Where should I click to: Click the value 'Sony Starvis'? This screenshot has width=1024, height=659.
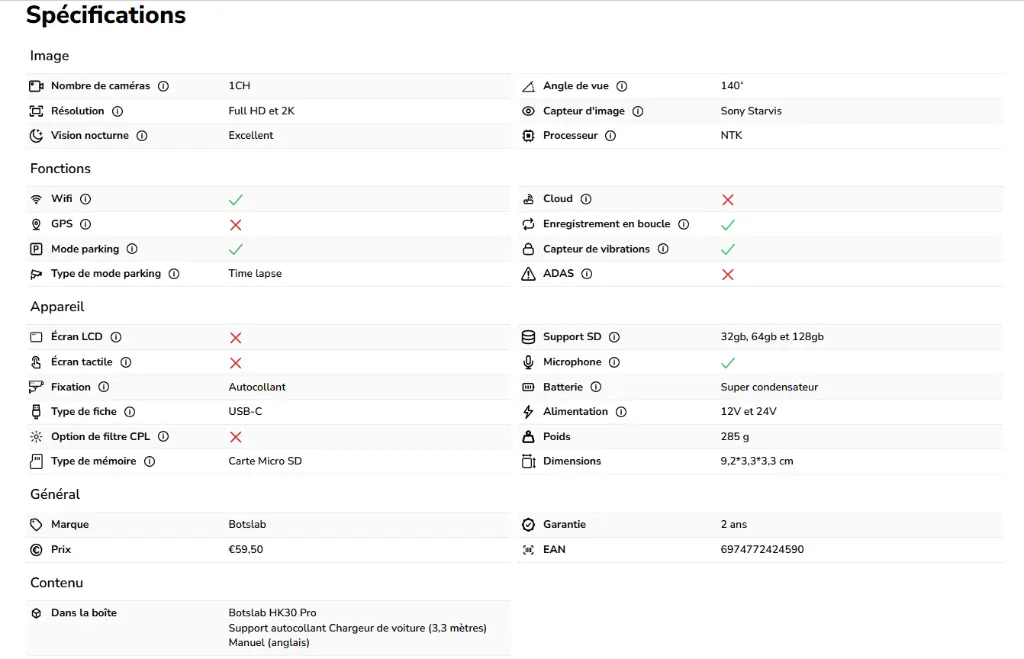coord(751,111)
